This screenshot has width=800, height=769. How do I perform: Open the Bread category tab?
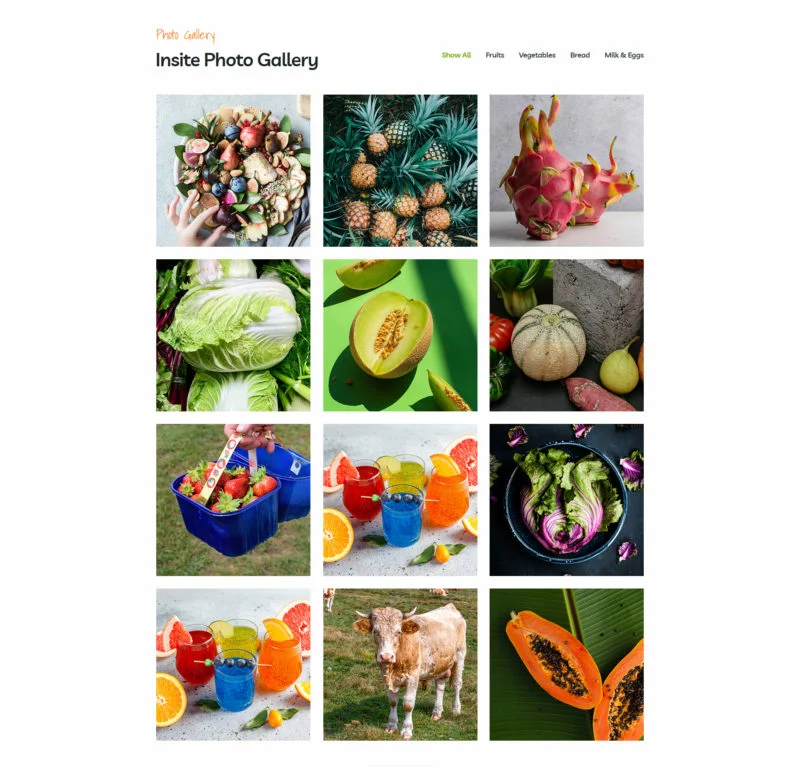click(580, 55)
